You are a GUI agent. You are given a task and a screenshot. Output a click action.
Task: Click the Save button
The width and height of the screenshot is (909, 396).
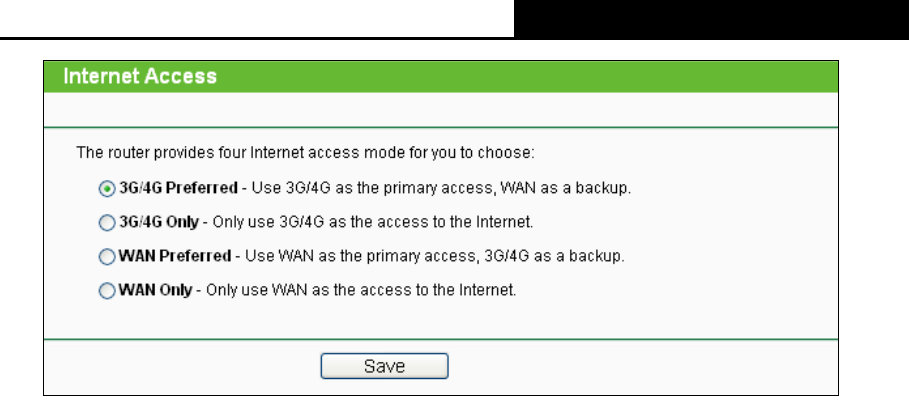[x=384, y=366]
